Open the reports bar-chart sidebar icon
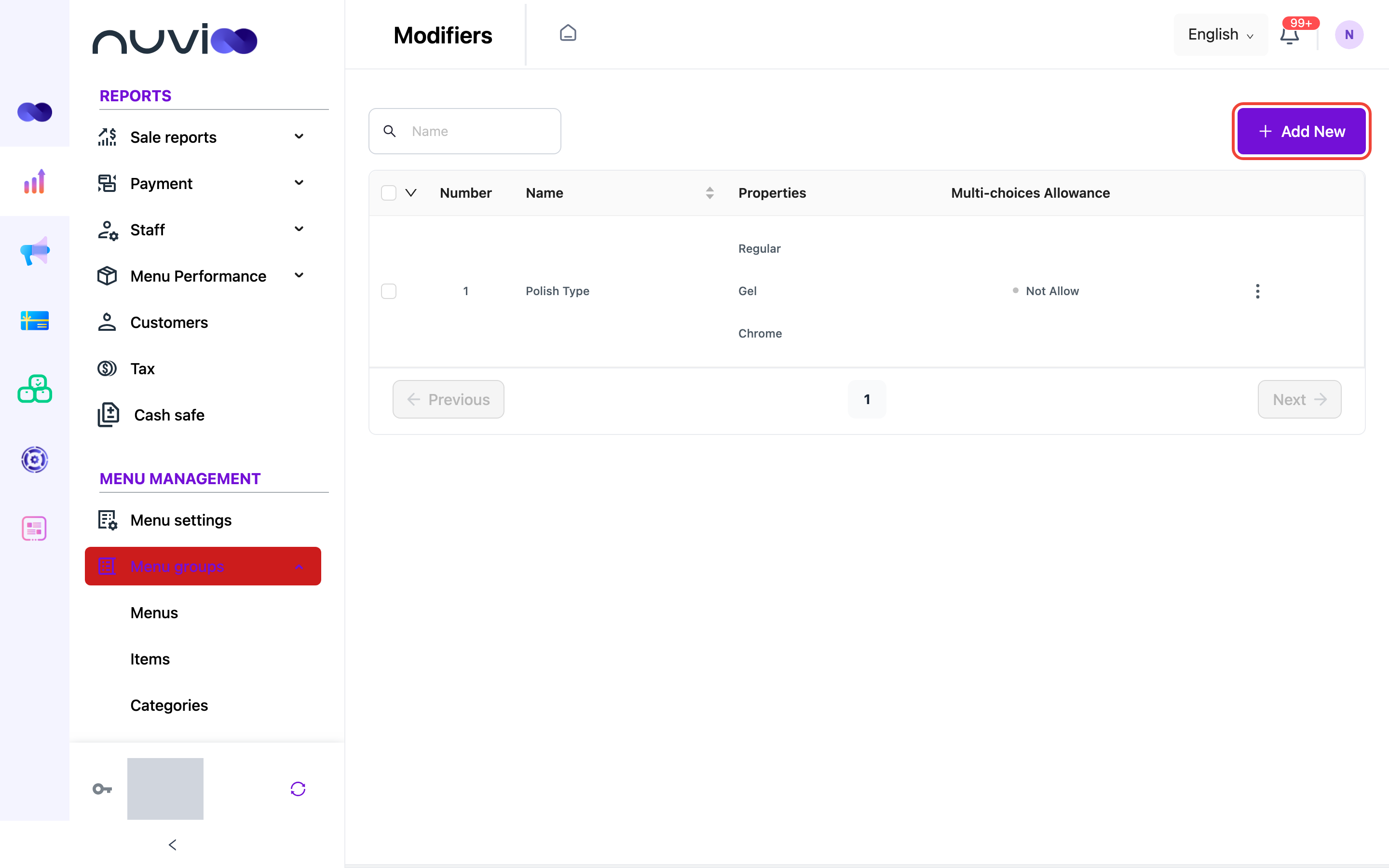The image size is (1389, 868). (x=34, y=181)
